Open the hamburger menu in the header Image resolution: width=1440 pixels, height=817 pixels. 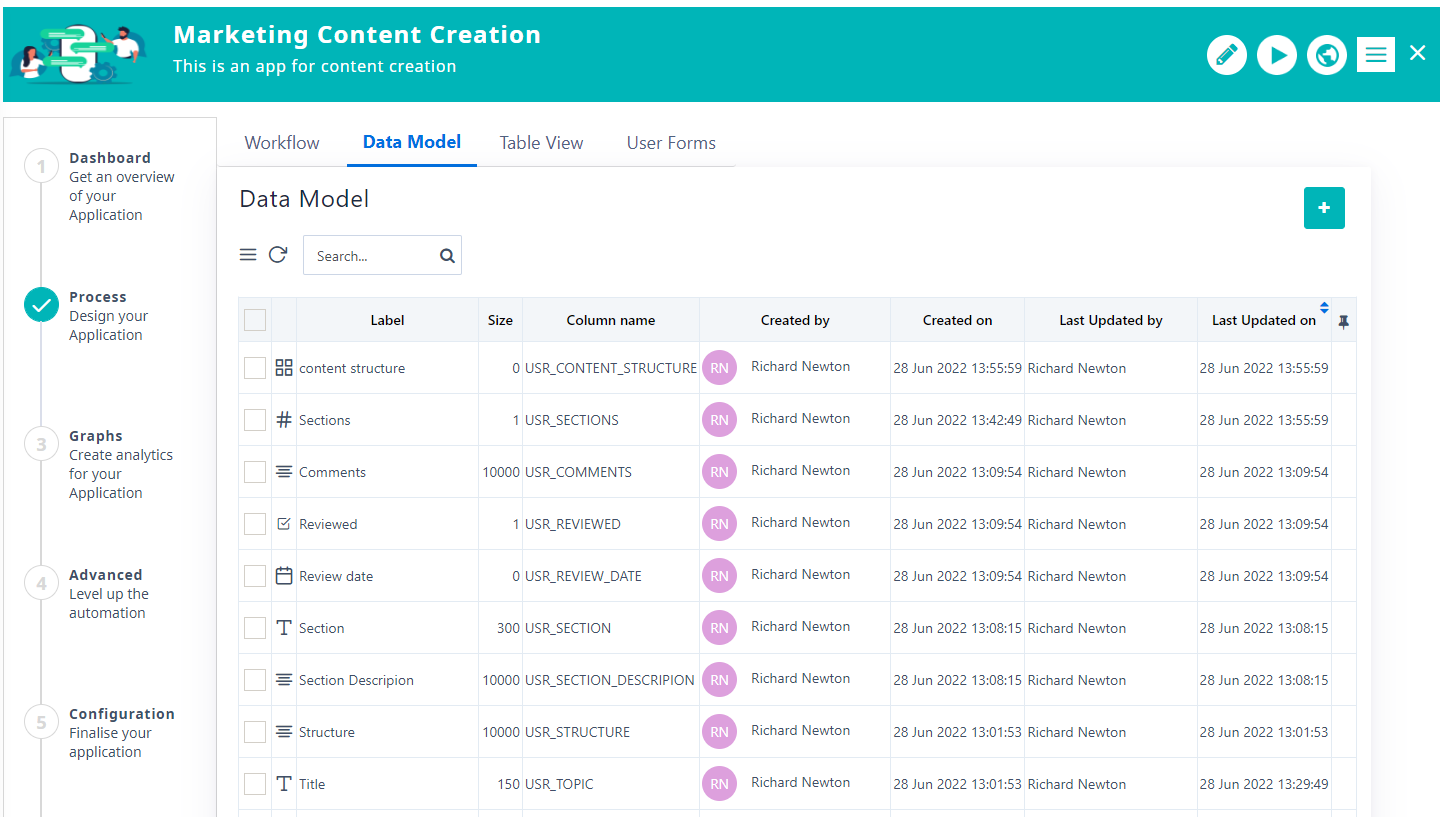(1376, 54)
